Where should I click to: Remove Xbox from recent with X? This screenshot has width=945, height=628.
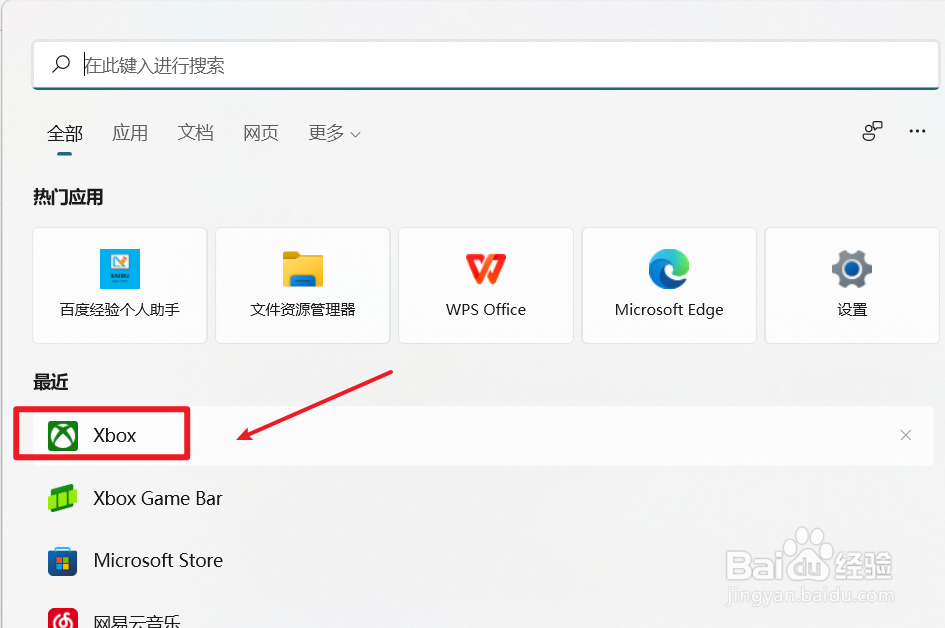pyautogui.click(x=905, y=435)
